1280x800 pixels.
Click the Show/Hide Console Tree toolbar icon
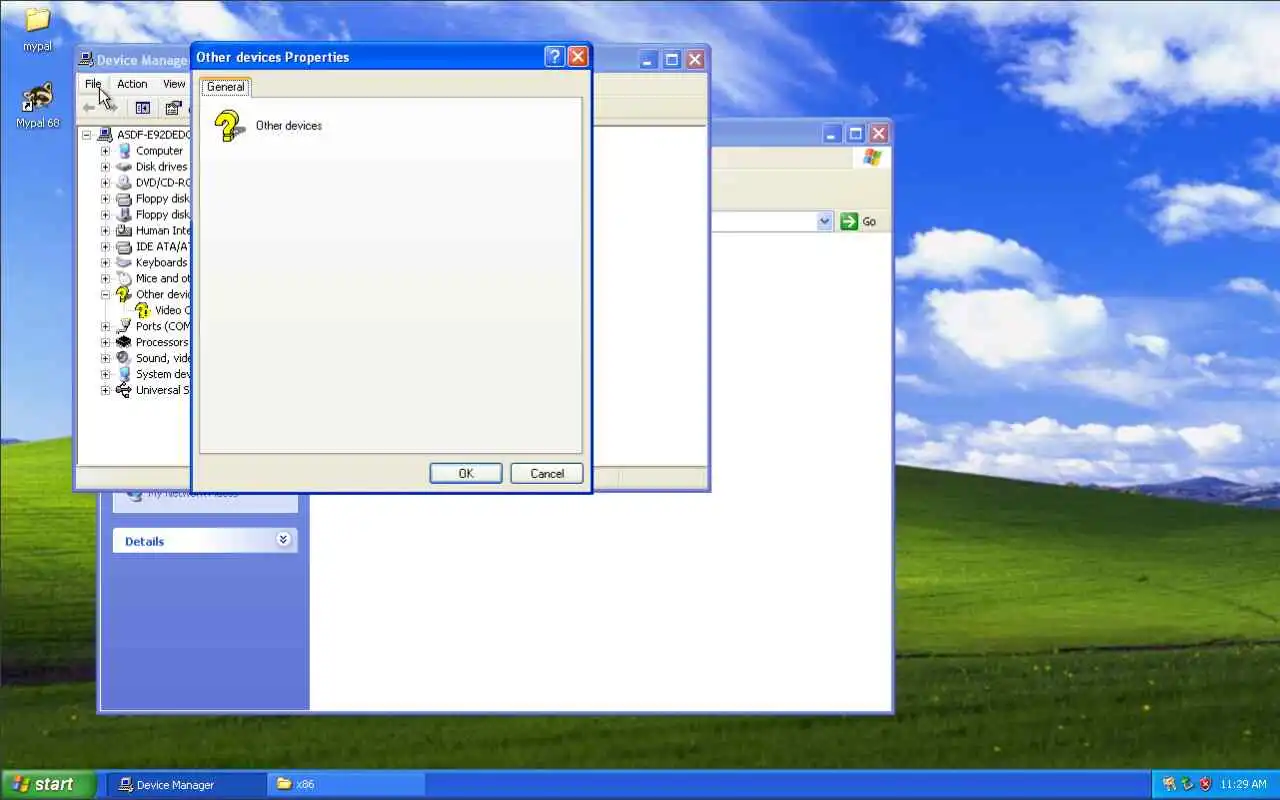pyautogui.click(x=142, y=108)
